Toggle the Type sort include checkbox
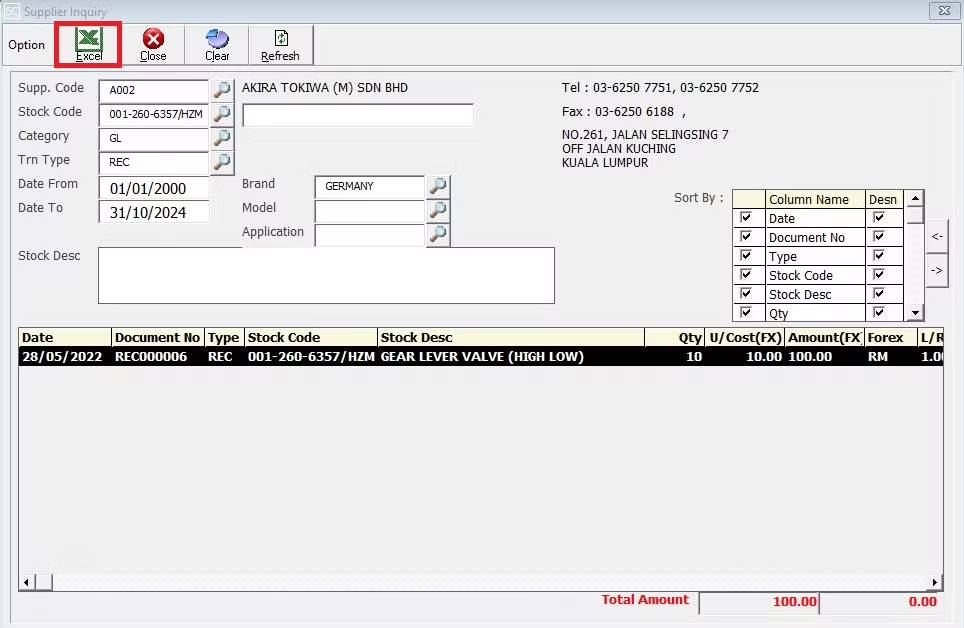The height and width of the screenshot is (628, 964). pyautogui.click(x=746, y=256)
